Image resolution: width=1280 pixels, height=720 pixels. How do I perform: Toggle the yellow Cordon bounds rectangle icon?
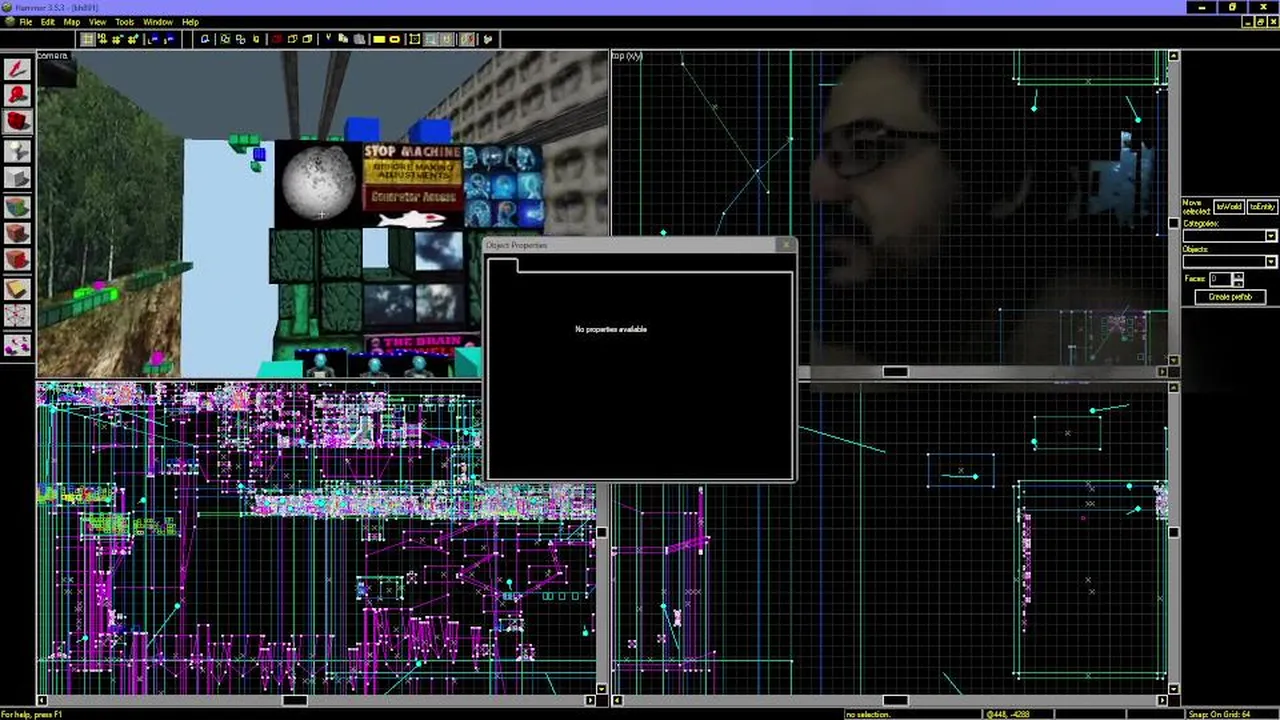click(x=379, y=39)
